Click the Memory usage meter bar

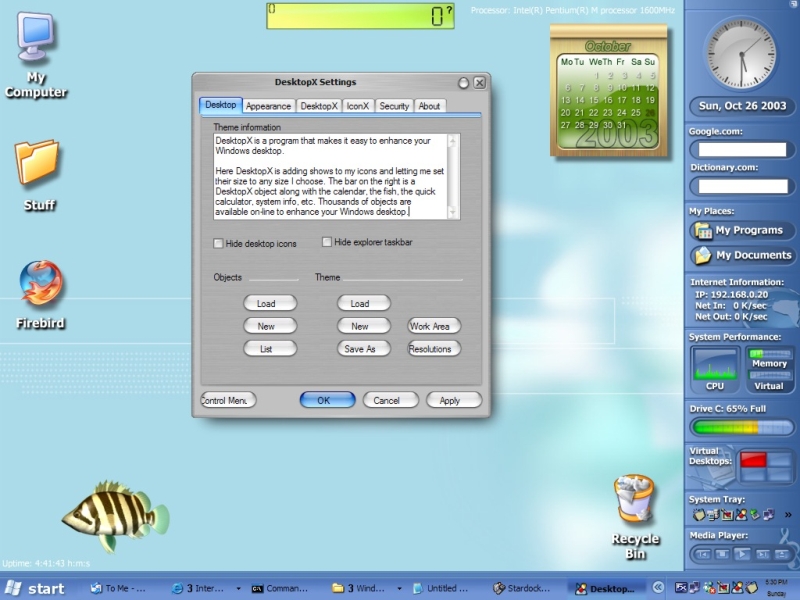[769, 353]
